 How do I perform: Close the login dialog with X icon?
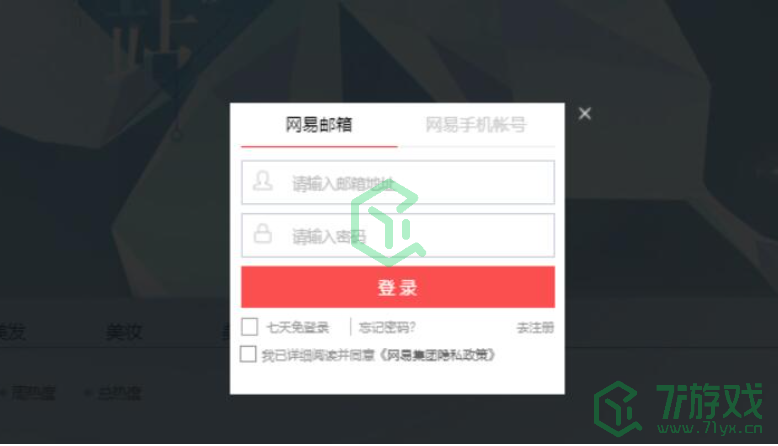click(584, 114)
